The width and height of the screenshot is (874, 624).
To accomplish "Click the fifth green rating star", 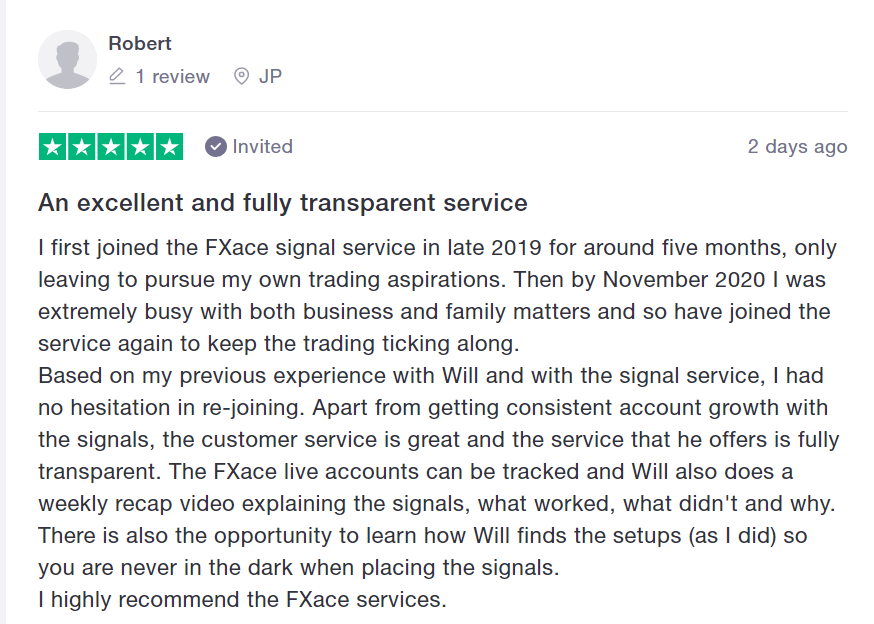I will pyautogui.click(x=169, y=147).
